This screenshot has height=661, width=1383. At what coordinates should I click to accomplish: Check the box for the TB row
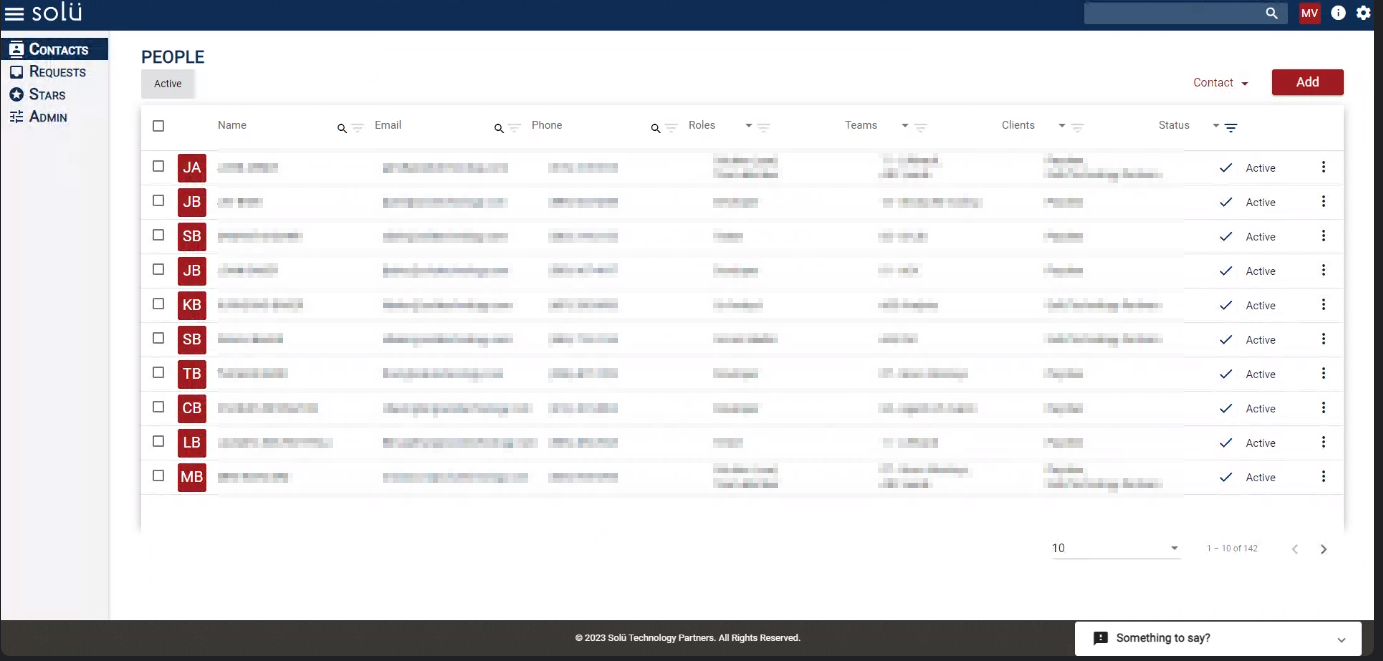pos(158,372)
